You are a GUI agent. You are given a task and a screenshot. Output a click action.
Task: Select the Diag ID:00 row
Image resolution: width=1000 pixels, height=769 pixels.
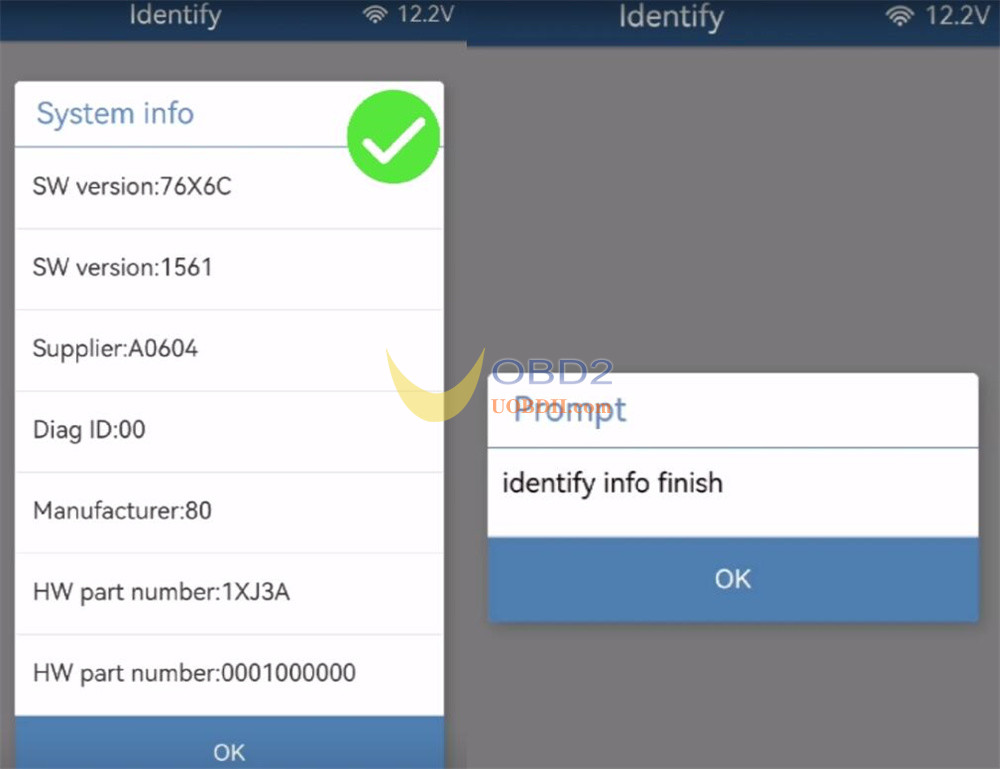(x=229, y=431)
